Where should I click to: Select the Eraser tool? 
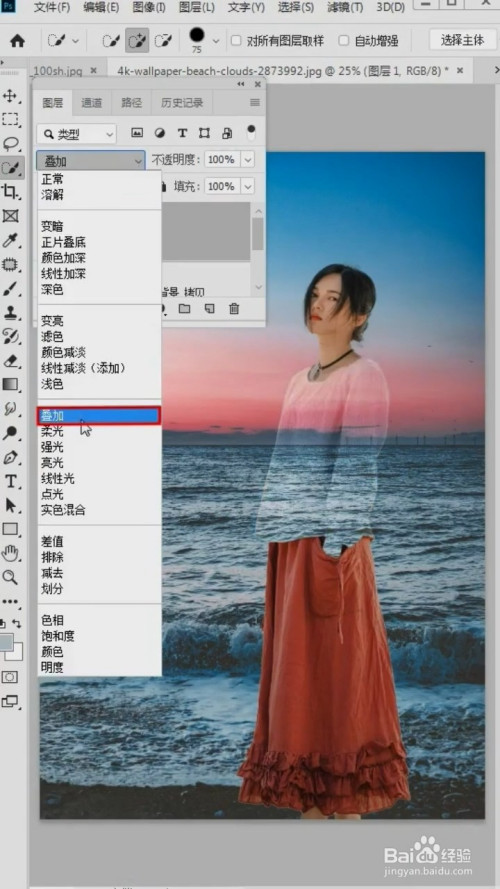(x=10, y=361)
